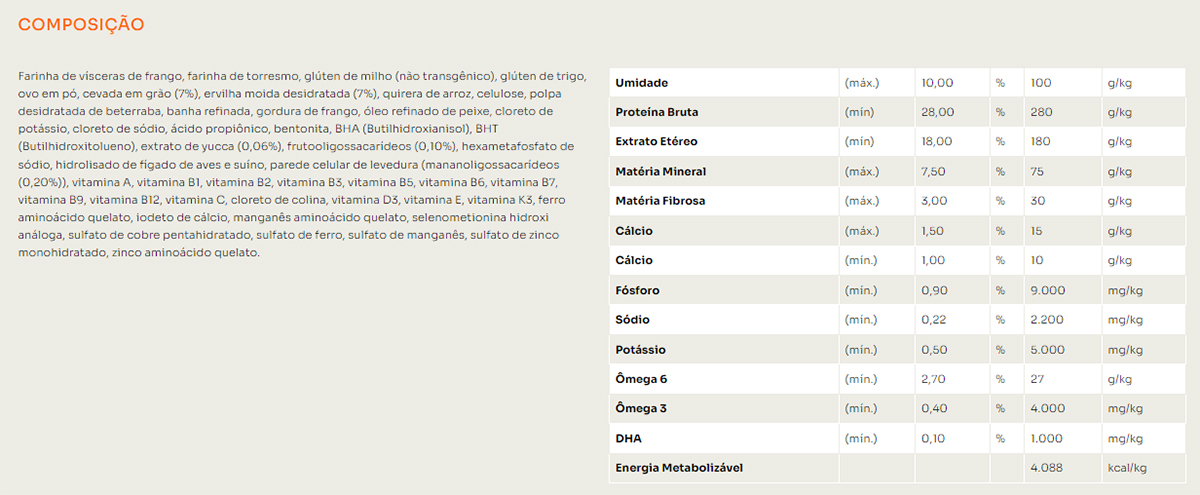Image resolution: width=1200 pixels, height=495 pixels.
Task: Click the Energia Metabolizável row label
Action: (x=679, y=468)
